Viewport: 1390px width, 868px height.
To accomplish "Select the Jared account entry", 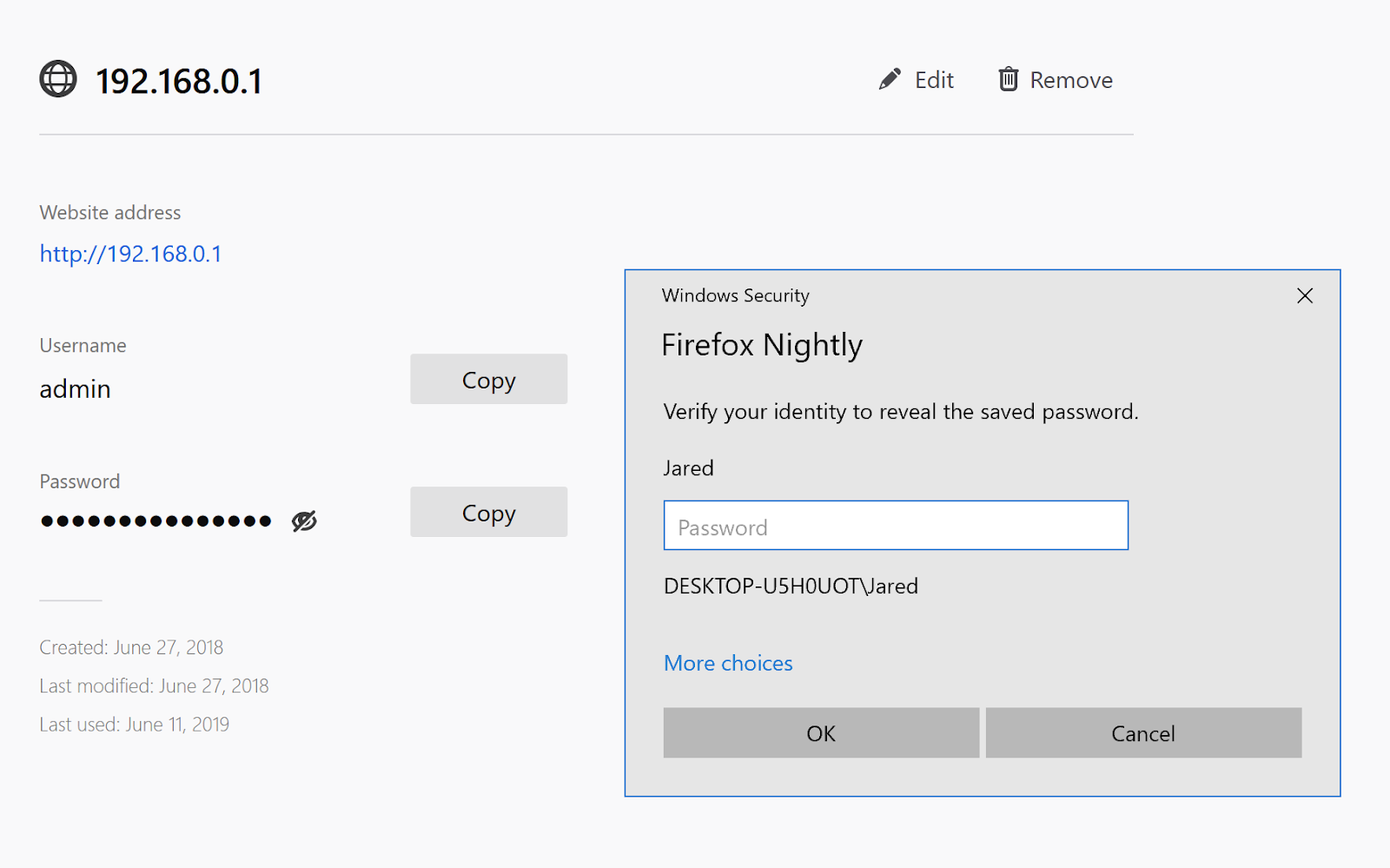I will click(x=688, y=467).
